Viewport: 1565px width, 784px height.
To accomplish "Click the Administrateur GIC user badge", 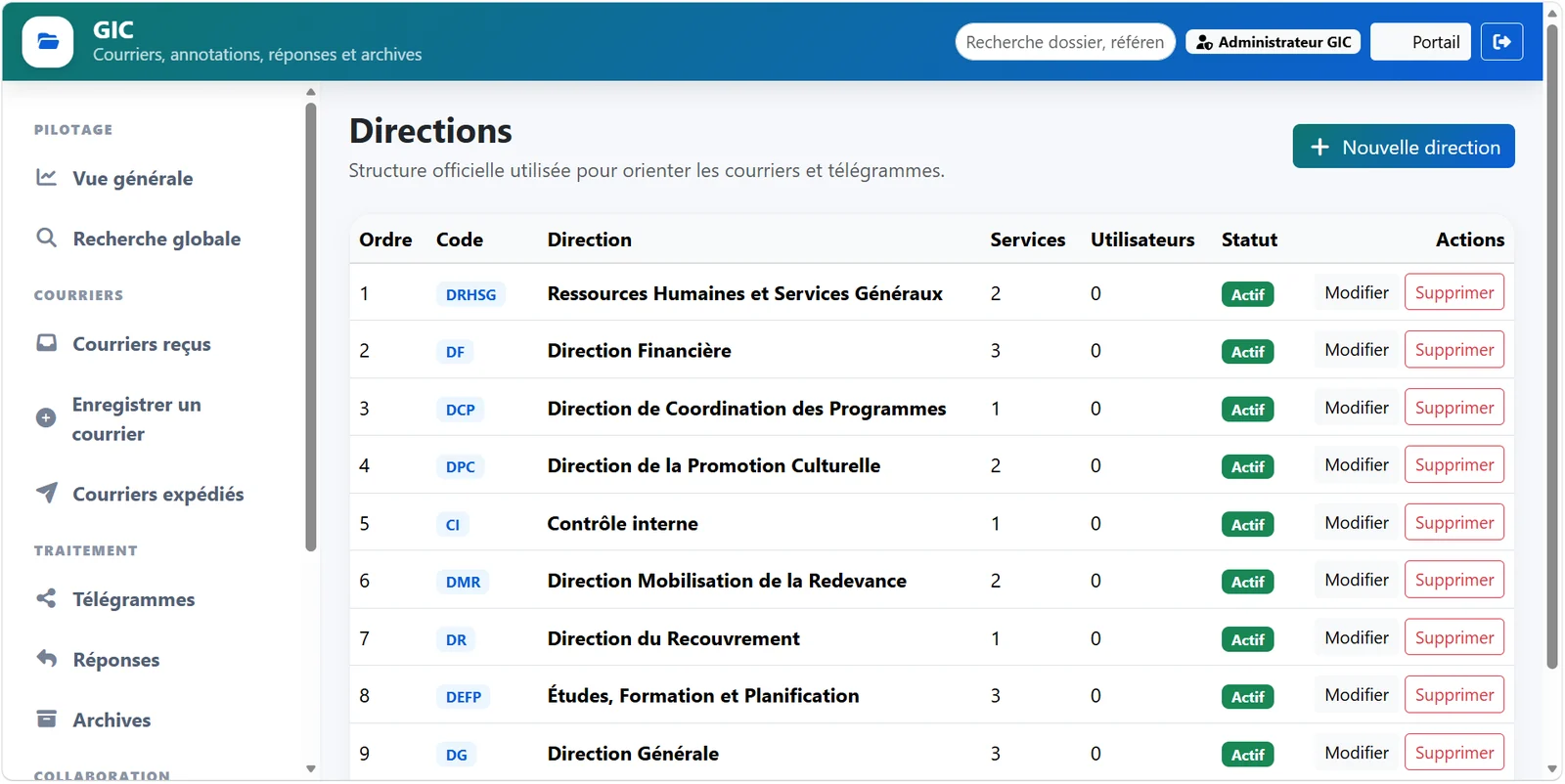I will 1273,42.
